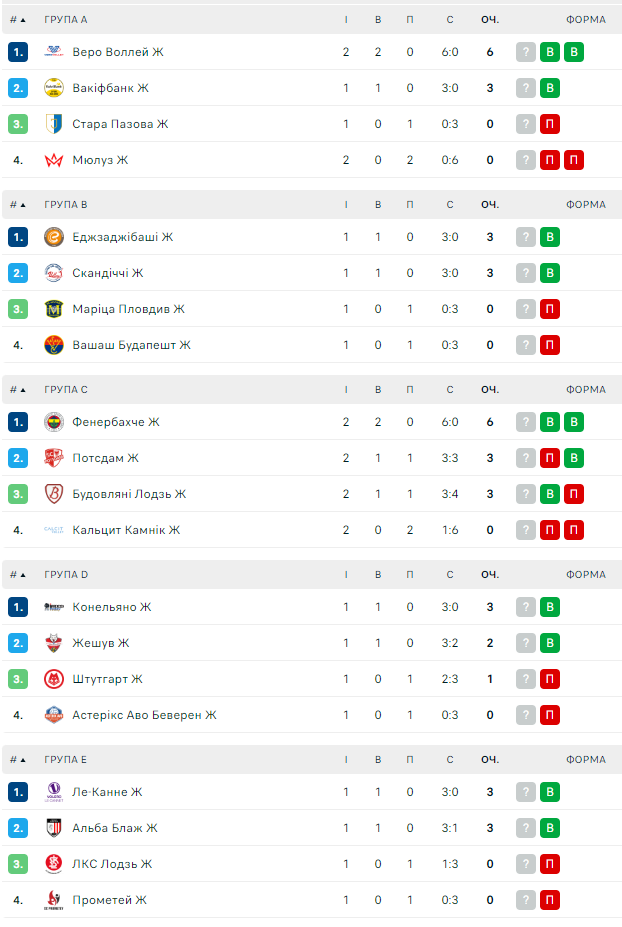Viewport: 622px width, 927px height.
Task: Open Ле-Канне Ж team link
Action: [107, 792]
